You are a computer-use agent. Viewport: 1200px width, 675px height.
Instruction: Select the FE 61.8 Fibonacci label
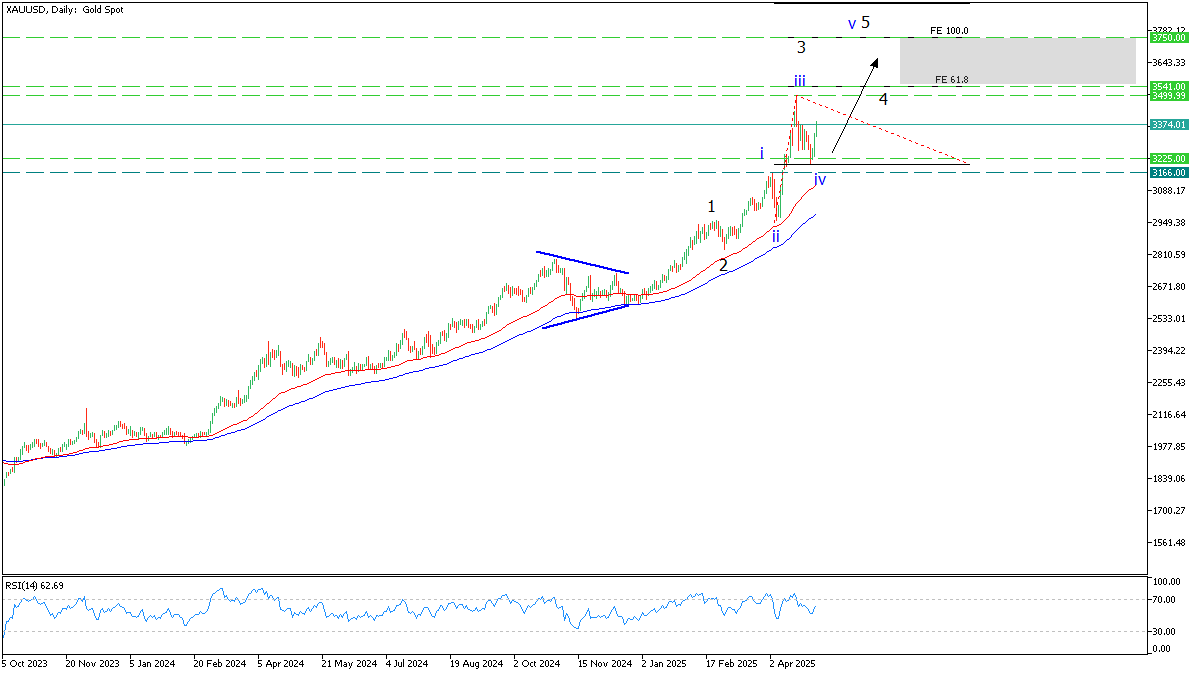[951, 79]
